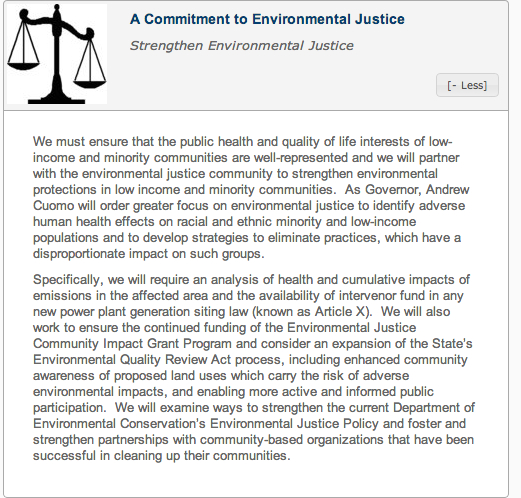This screenshot has height=498, width=521.
Task: Collapse the section with the Less button
Action: coord(467,85)
